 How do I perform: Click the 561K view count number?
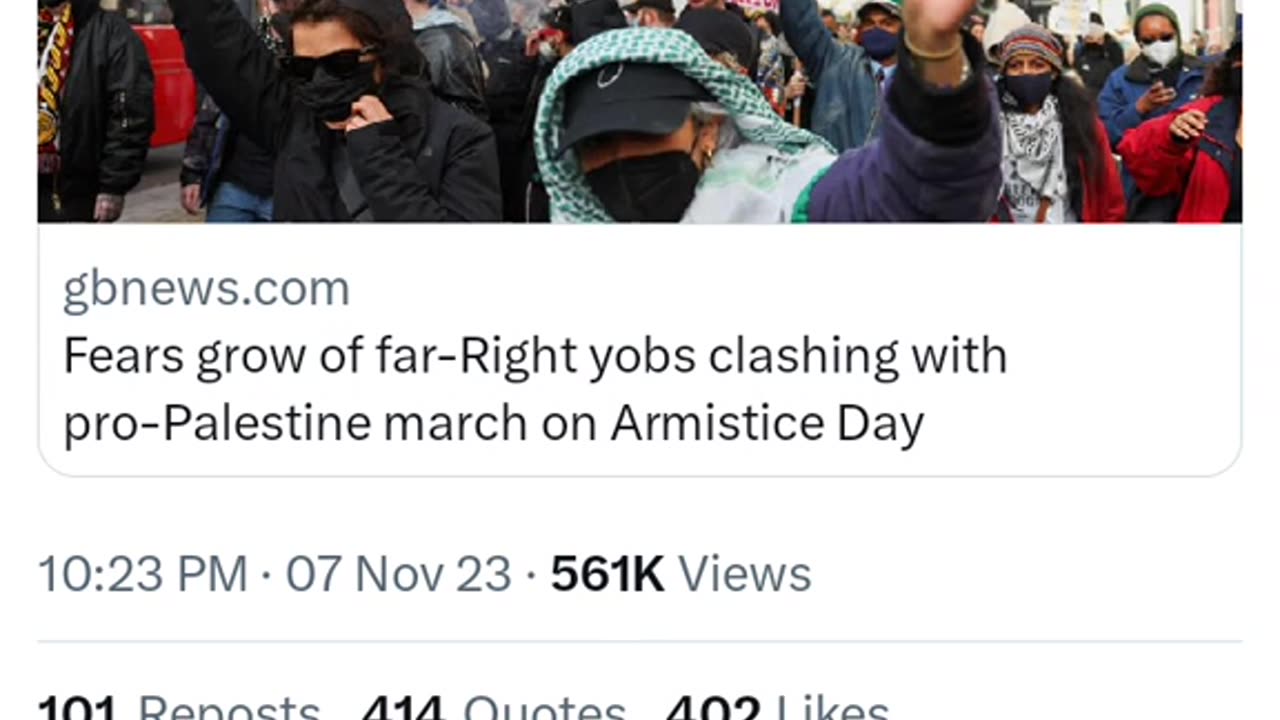(x=607, y=575)
